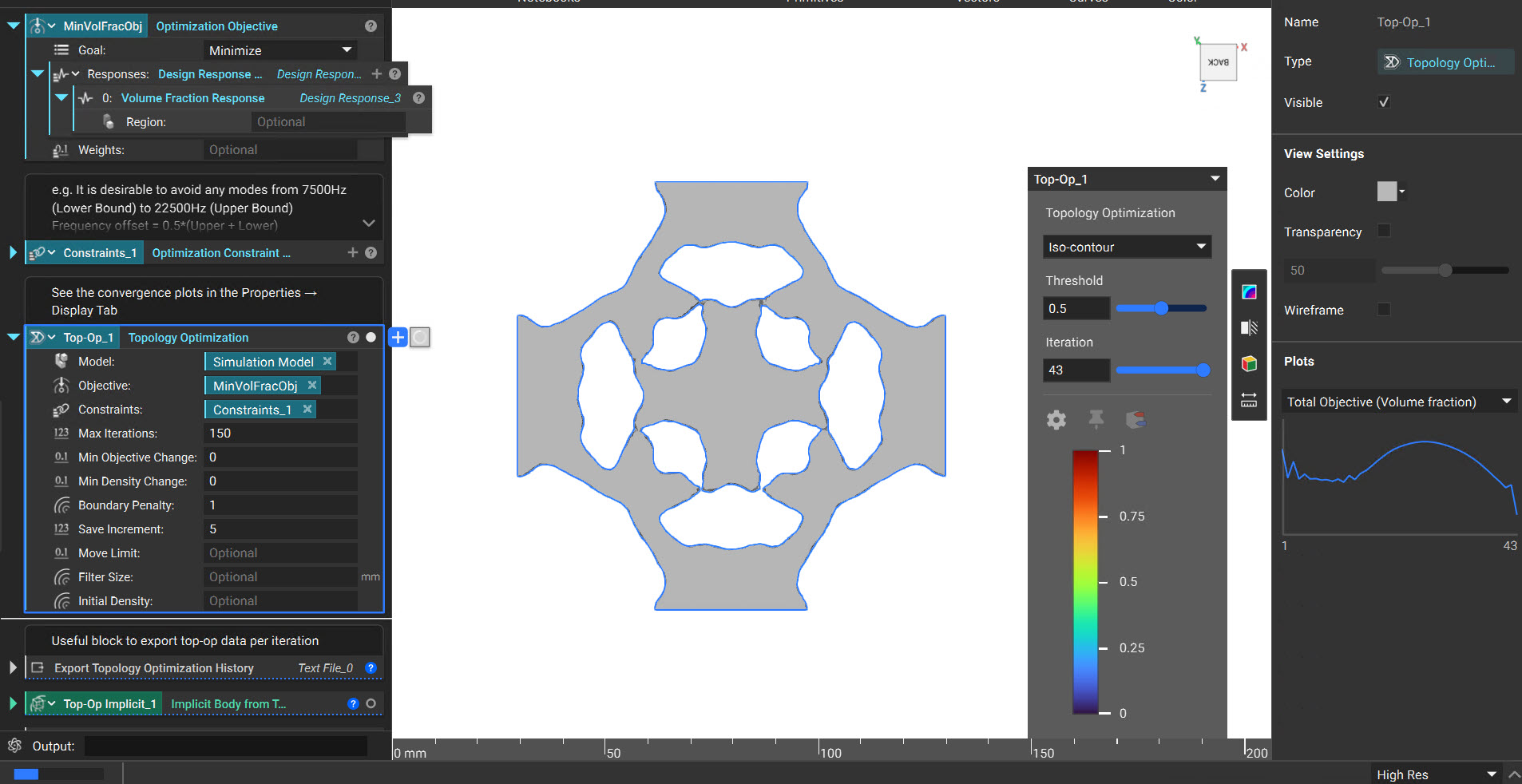Image resolution: width=1522 pixels, height=784 pixels.
Task: Adjust the Threshold slider handle
Action: point(1162,308)
